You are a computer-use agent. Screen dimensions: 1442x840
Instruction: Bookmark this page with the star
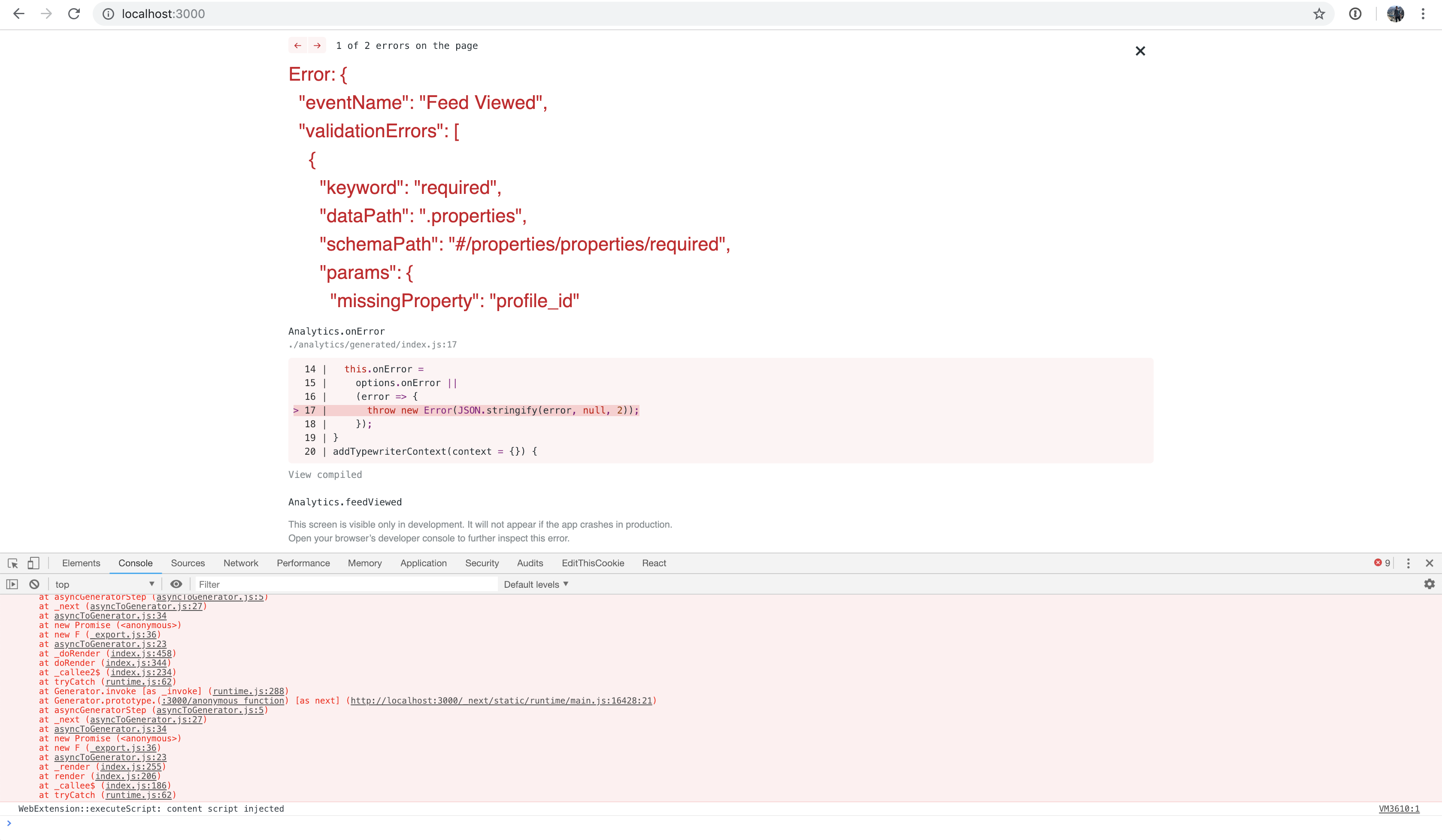click(x=1319, y=14)
